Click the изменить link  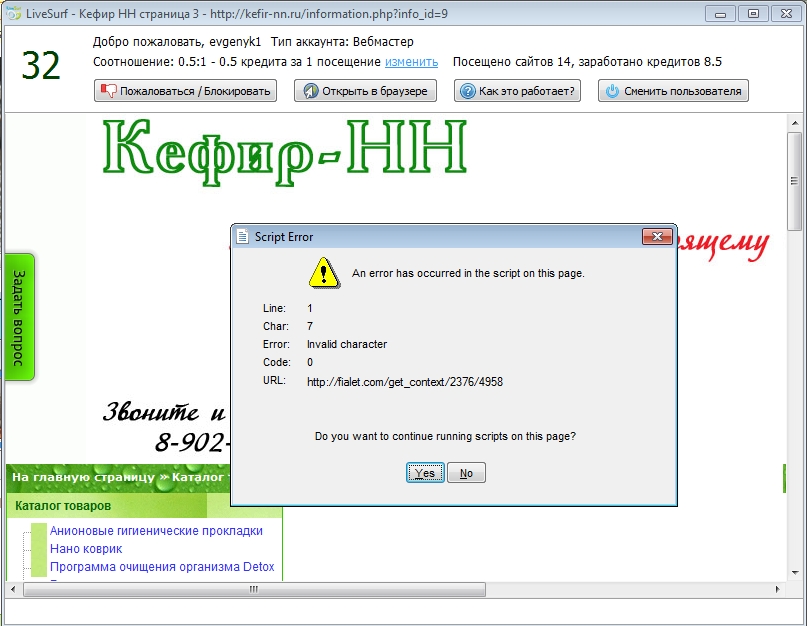coord(411,62)
